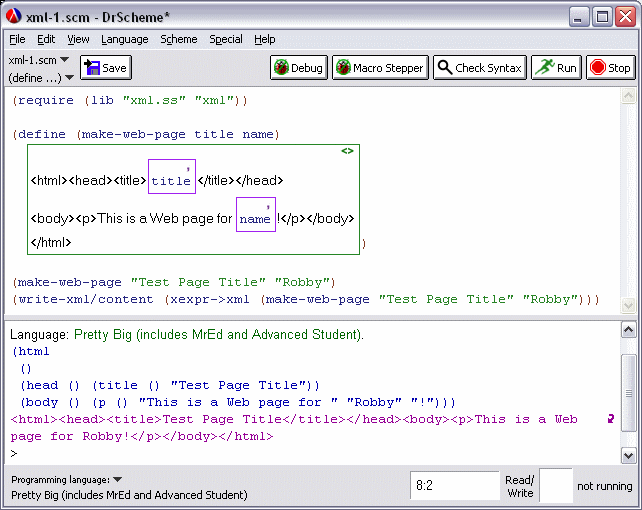Click the unquote name Scheme box
The width and height of the screenshot is (642, 510).
click(256, 214)
